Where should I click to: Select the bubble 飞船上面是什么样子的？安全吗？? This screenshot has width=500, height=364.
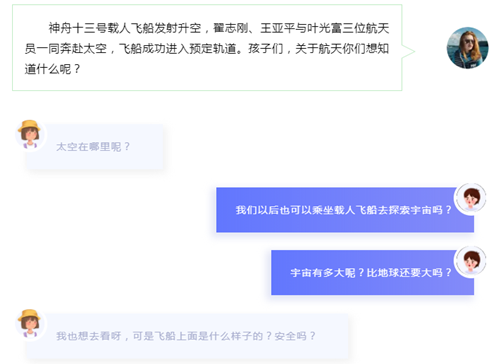(187, 336)
